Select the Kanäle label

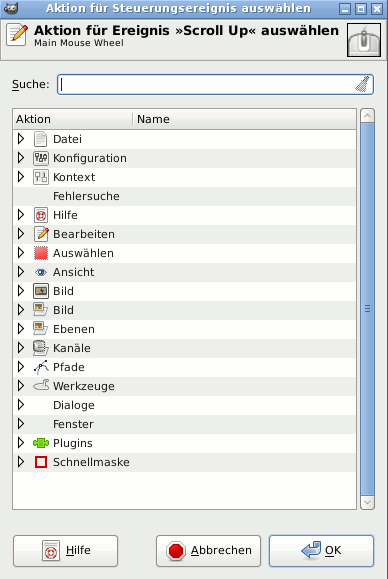[72, 348]
